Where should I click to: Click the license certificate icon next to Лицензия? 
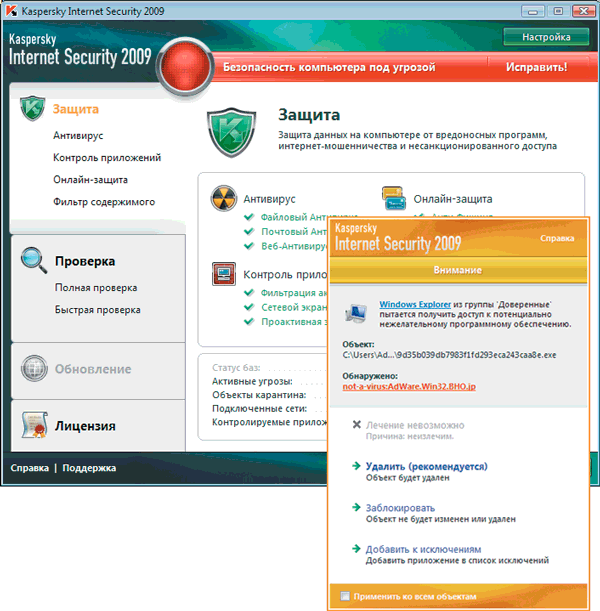coord(34,425)
